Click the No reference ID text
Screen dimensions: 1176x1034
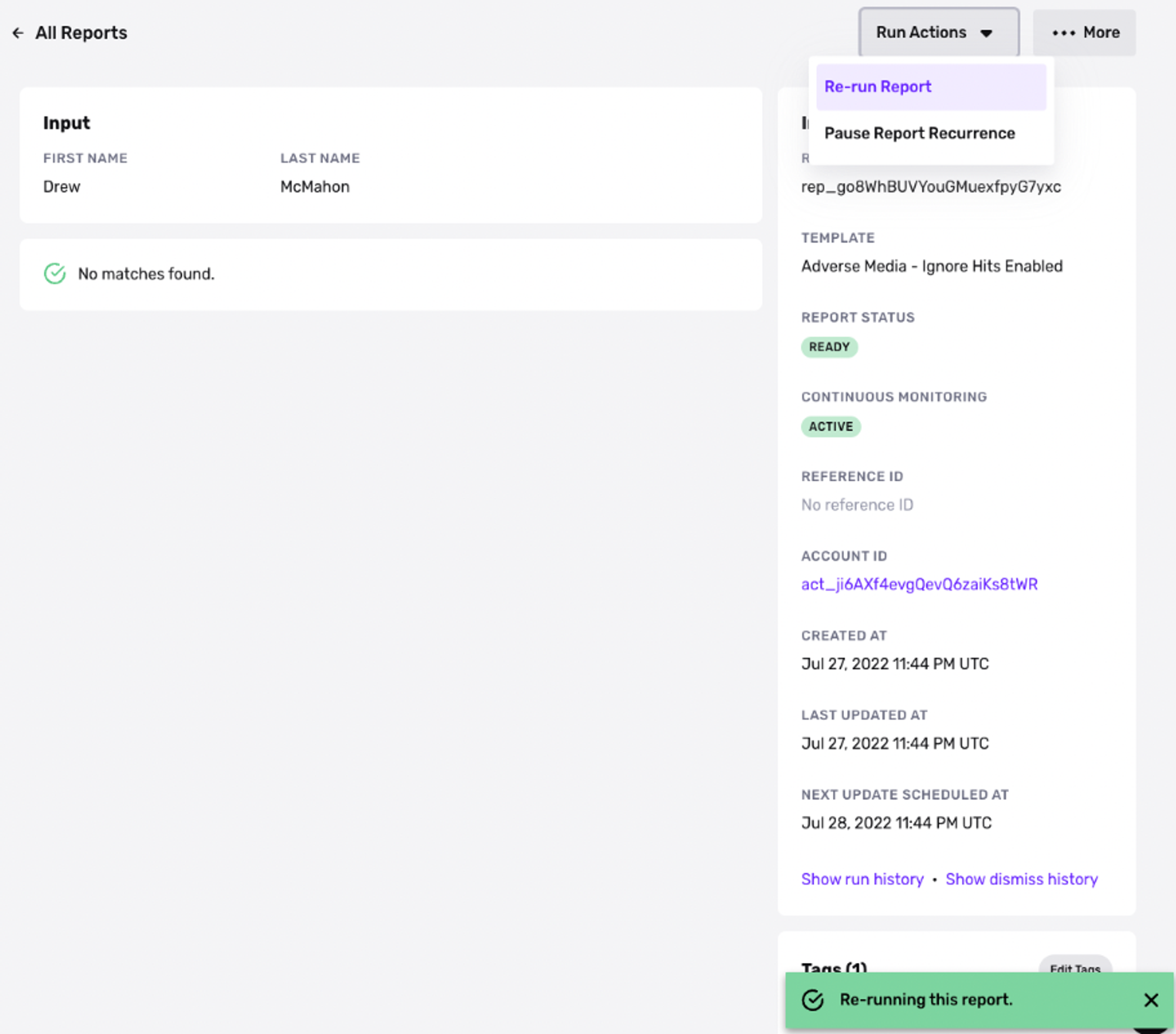pyautogui.click(x=857, y=505)
